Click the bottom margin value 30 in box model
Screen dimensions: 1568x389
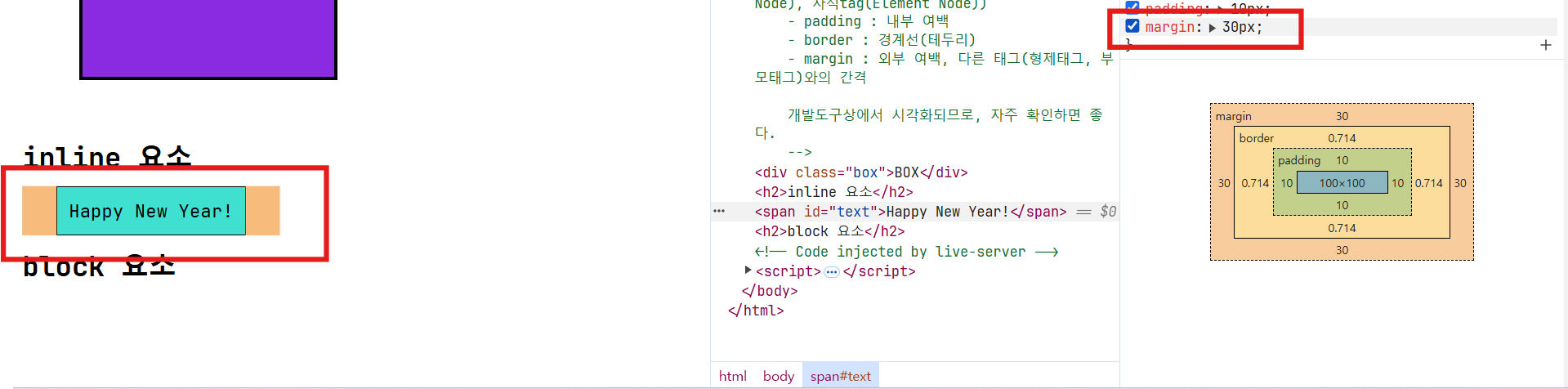(1342, 250)
